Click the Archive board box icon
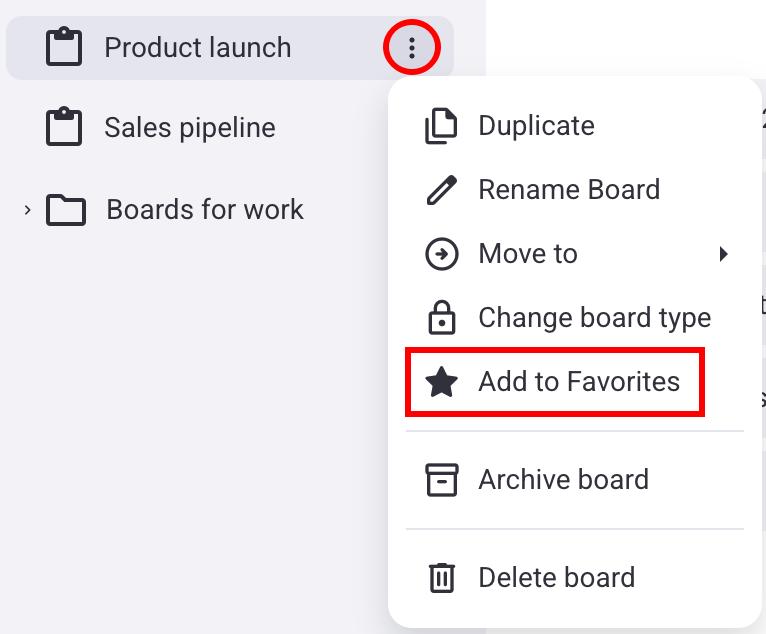 (441, 480)
